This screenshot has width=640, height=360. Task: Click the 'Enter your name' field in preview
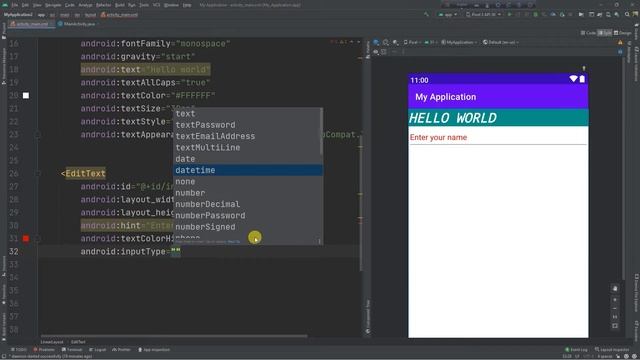[x=498, y=138]
